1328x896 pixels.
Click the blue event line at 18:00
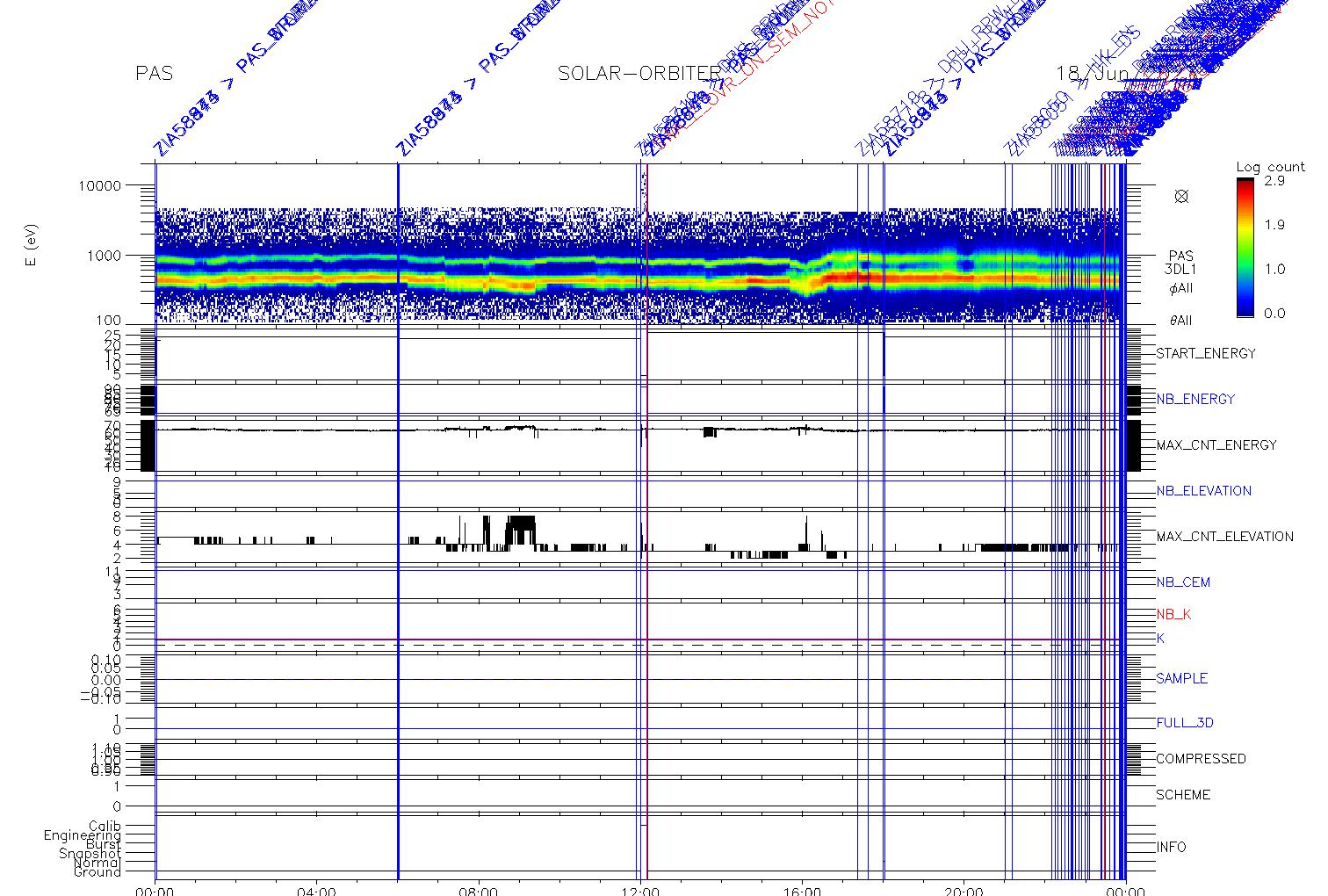click(884, 521)
